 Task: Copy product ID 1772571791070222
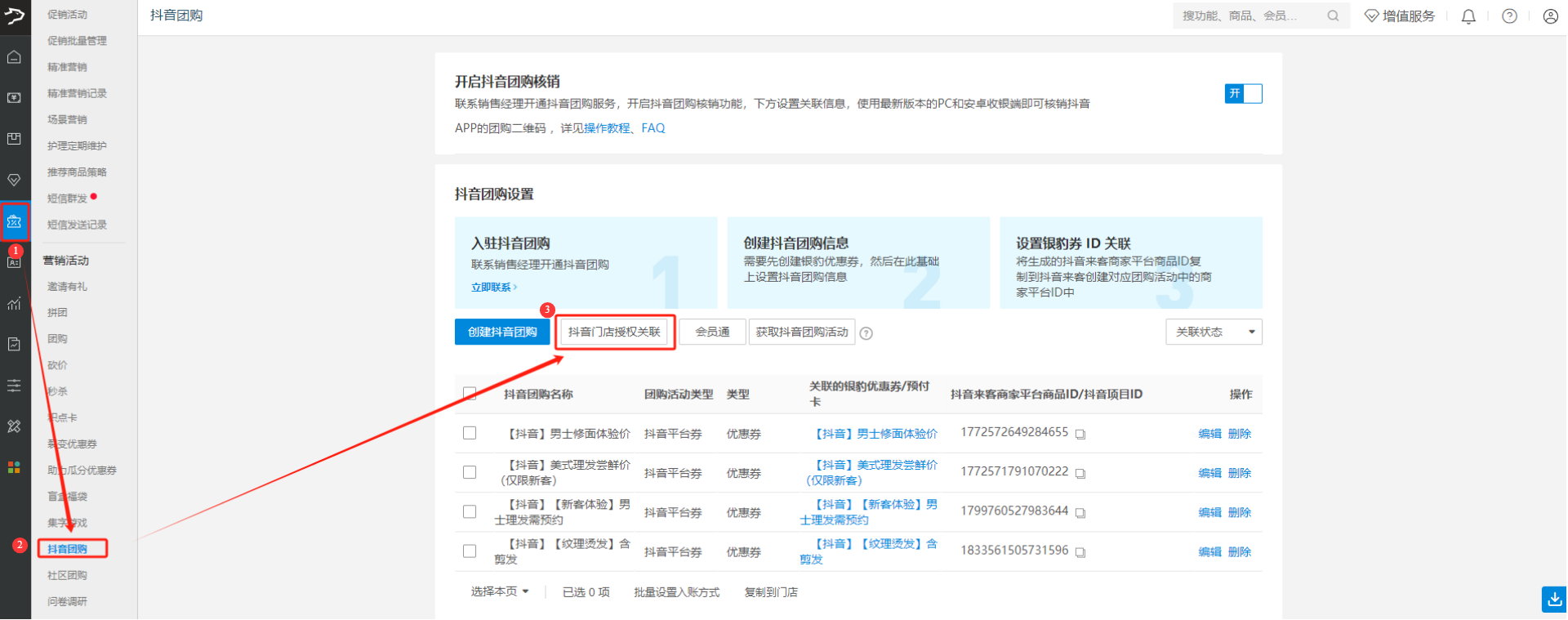tap(1080, 474)
